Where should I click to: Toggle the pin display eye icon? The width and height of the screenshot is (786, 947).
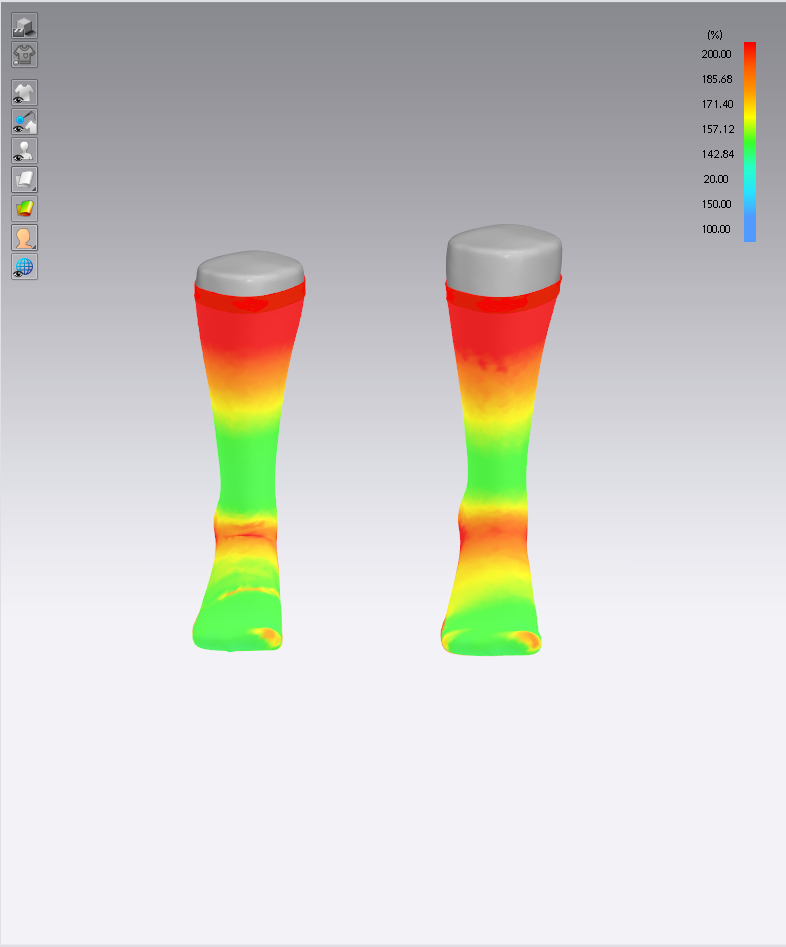[x=24, y=122]
